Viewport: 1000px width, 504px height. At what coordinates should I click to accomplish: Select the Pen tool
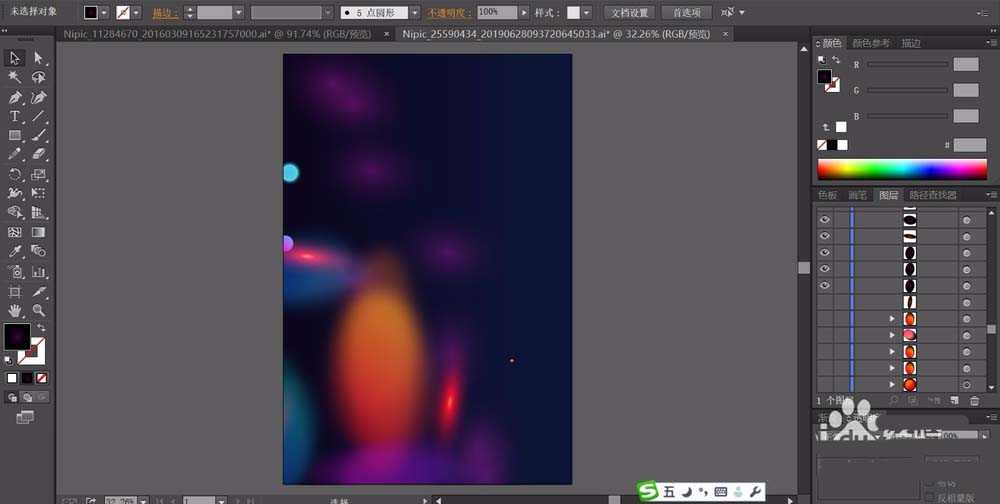tap(15, 98)
